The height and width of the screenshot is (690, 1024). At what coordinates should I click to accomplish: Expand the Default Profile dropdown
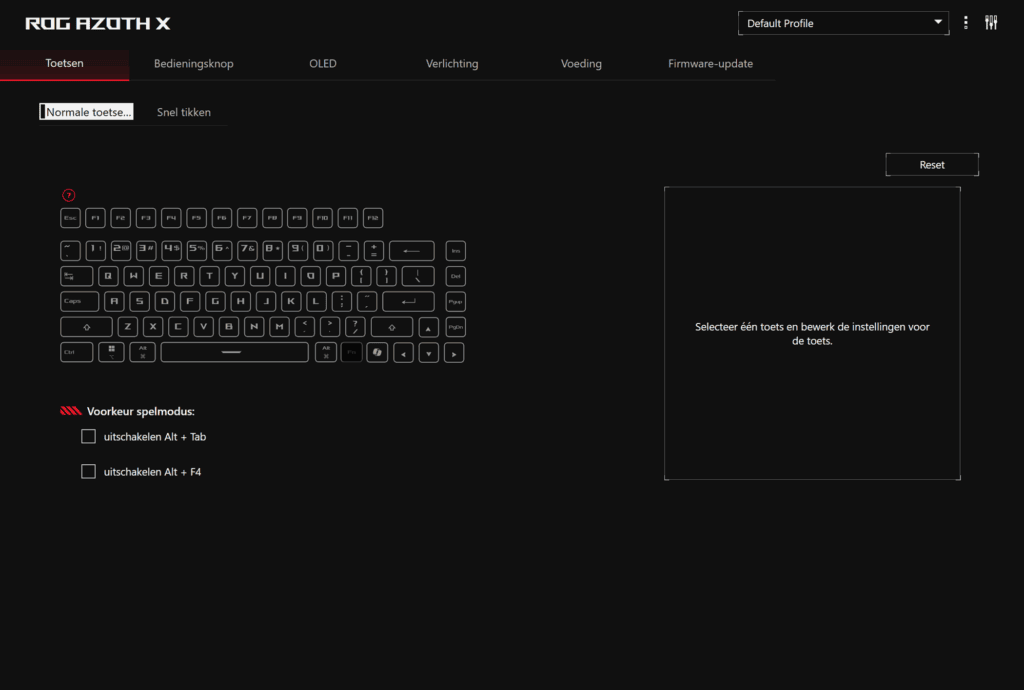pyautogui.click(x=843, y=23)
